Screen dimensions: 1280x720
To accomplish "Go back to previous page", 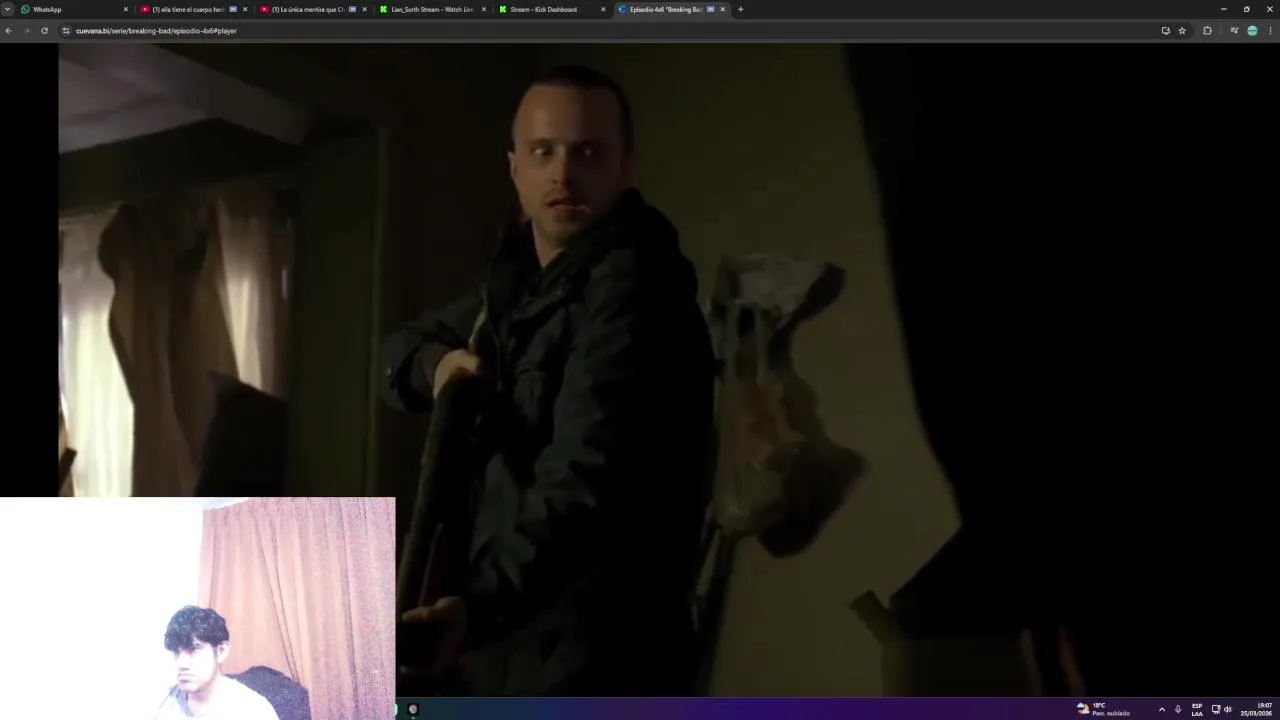I will click(8, 31).
